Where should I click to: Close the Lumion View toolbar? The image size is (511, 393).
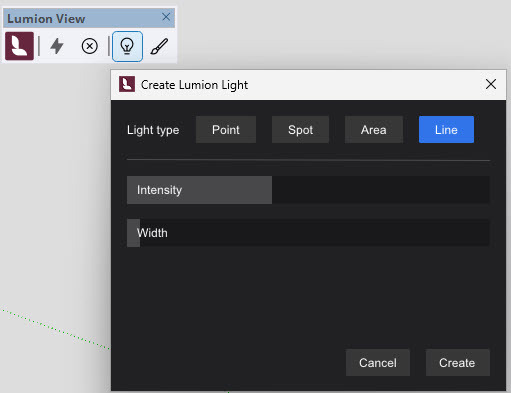click(166, 17)
